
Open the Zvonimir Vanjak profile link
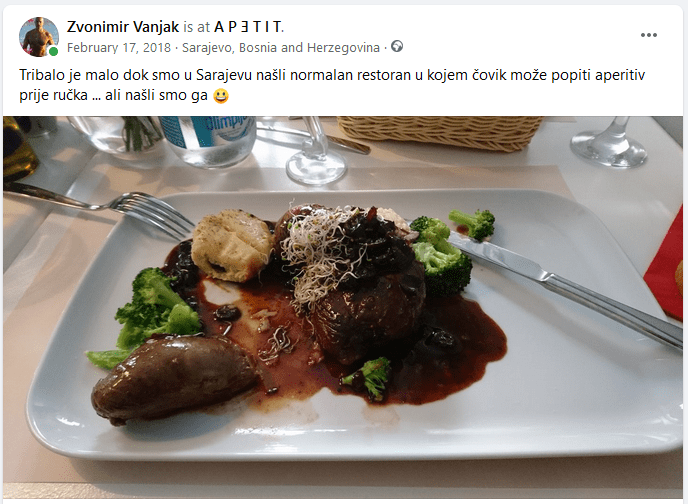[x=123, y=27]
